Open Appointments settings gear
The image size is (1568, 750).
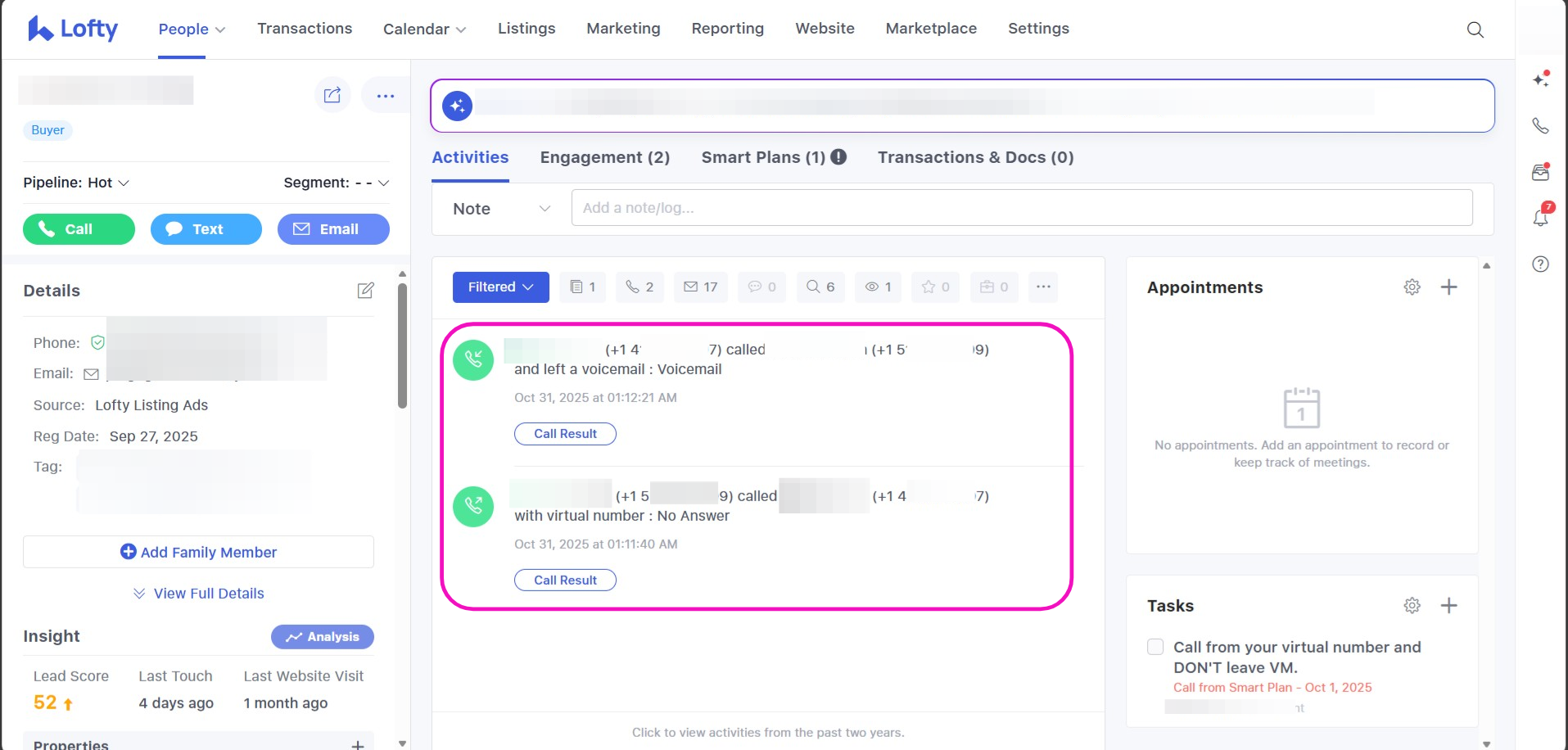(x=1412, y=287)
